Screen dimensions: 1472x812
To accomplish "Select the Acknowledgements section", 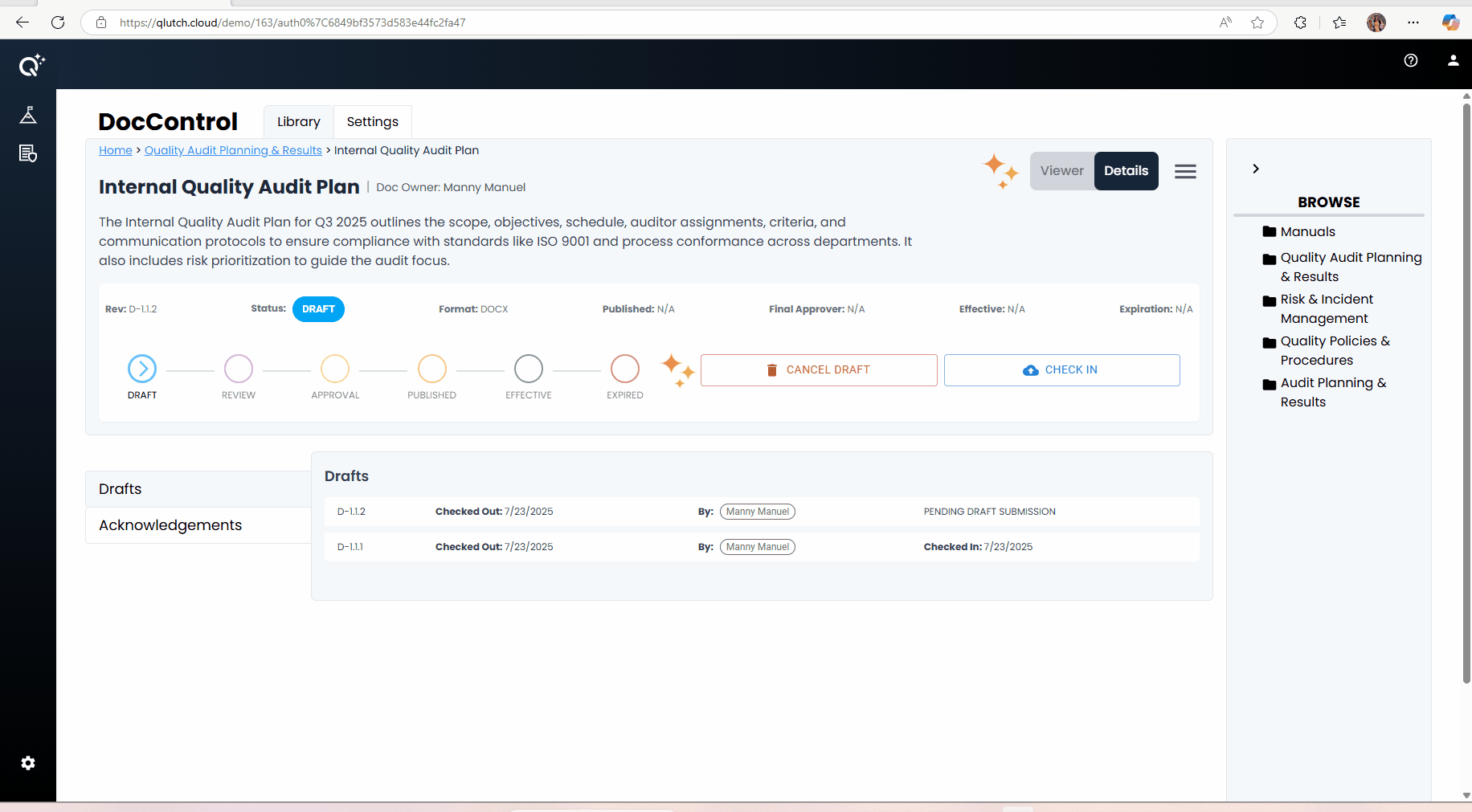I will [x=170, y=525].
